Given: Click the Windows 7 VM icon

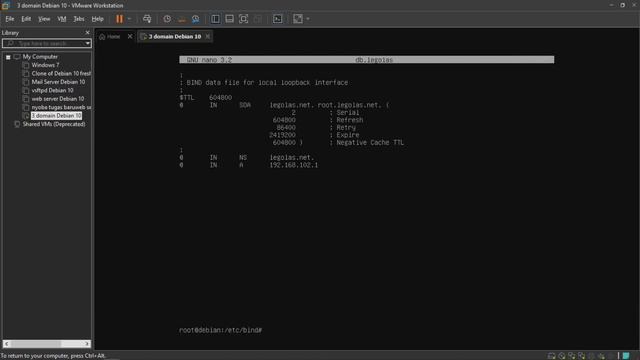Looking at the screenshot, I should pos(26,65).
